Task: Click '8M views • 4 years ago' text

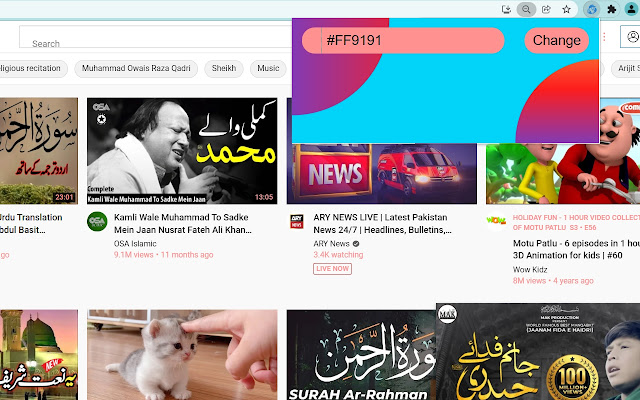Action: point(553,281)
